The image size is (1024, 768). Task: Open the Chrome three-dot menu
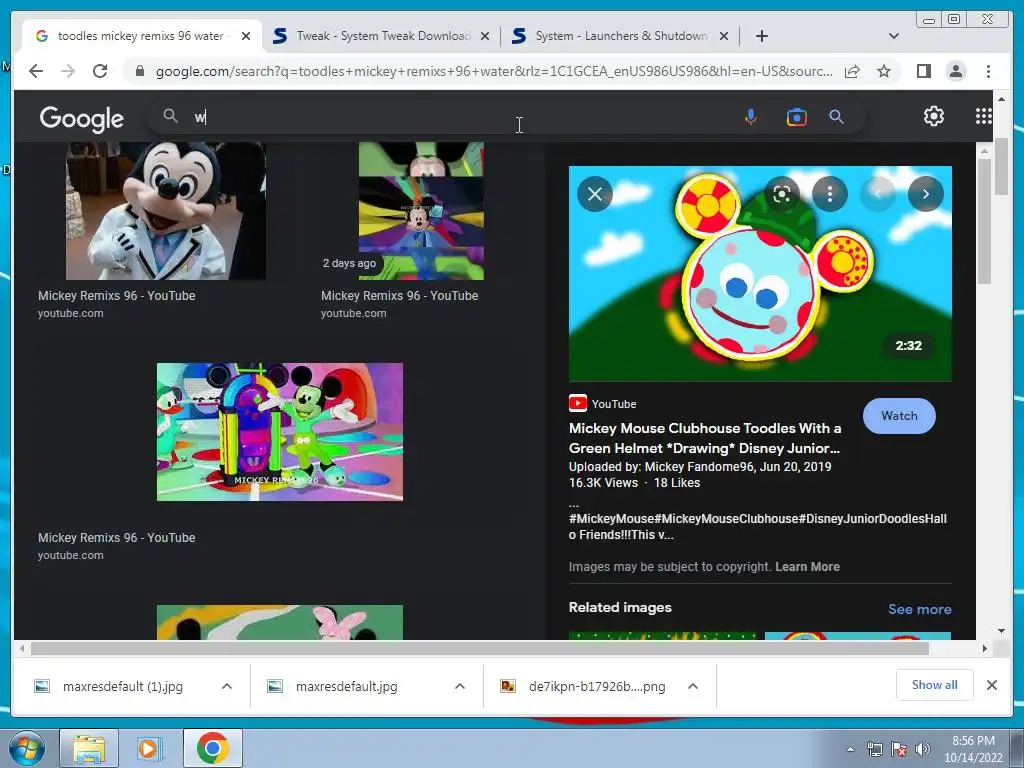pos(989,71)
